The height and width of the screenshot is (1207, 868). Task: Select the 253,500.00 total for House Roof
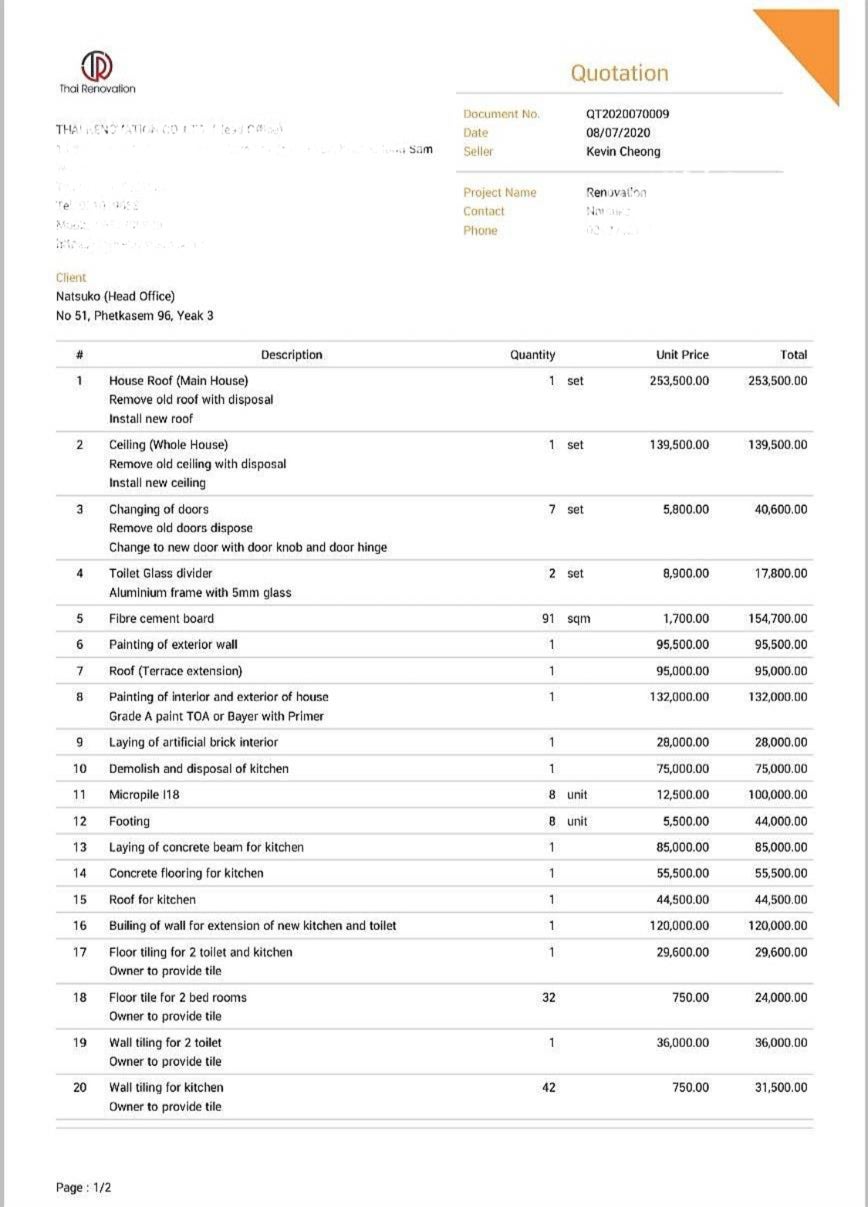coord(777,381)
